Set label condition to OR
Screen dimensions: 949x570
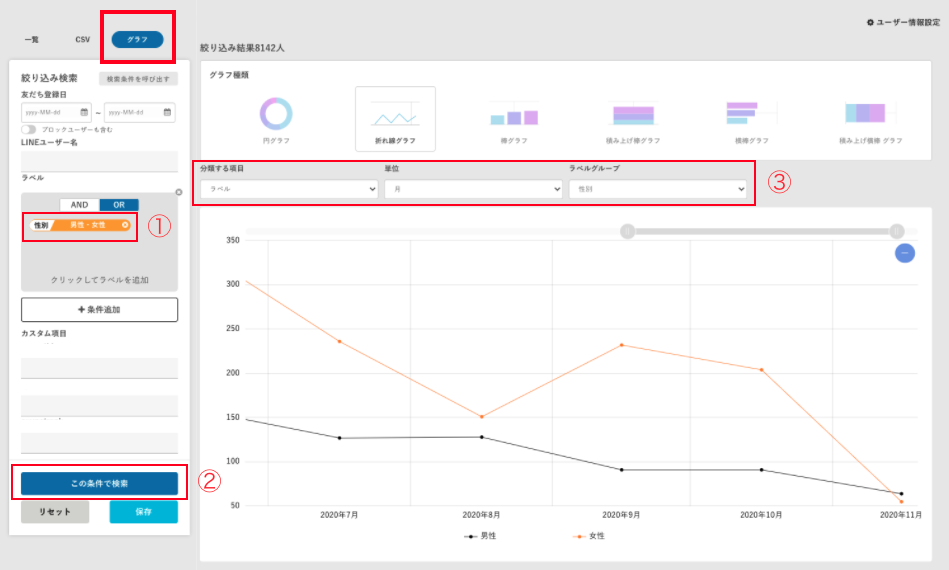[119, 204]
